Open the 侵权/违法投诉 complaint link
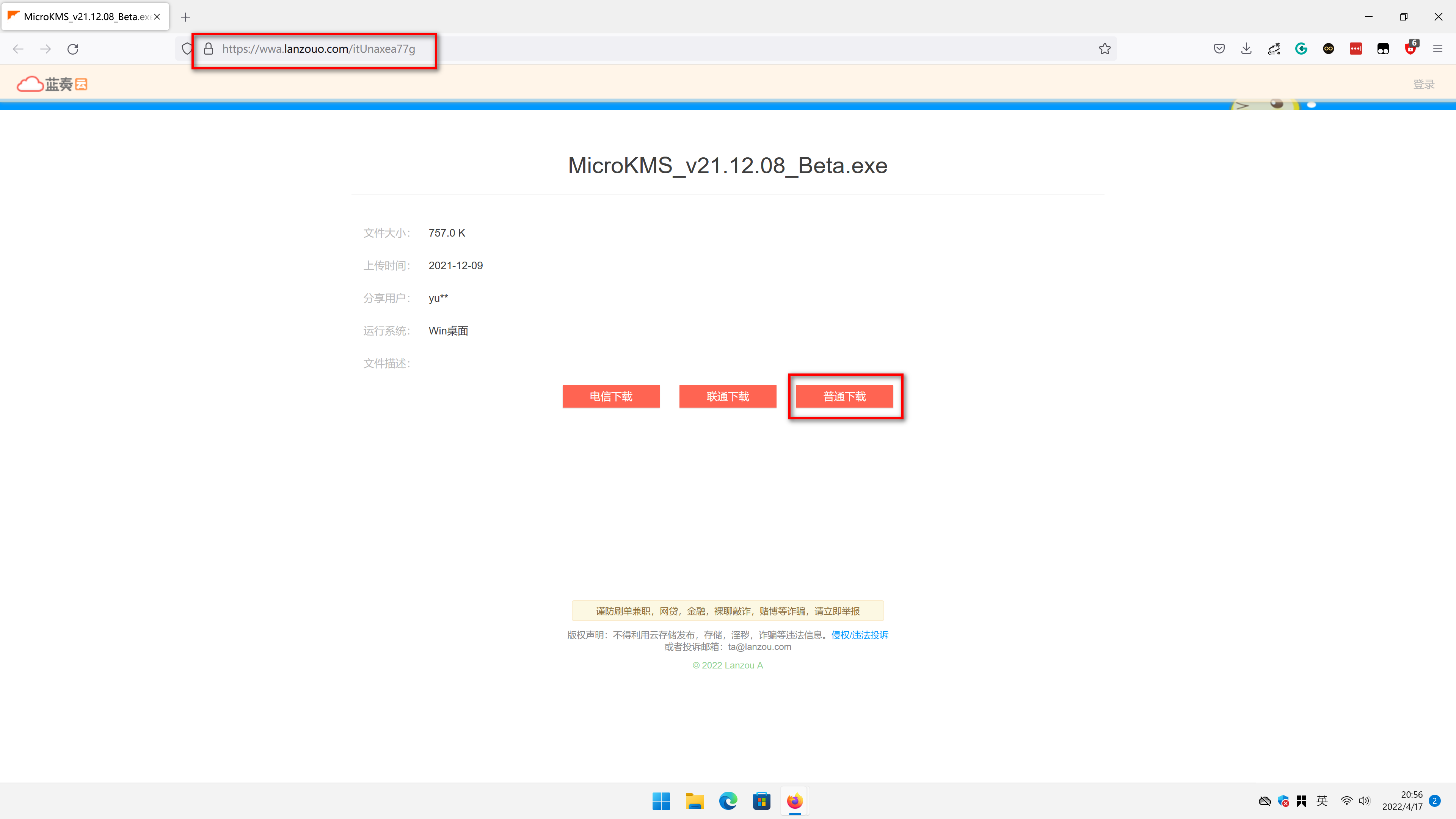Viewport: 1456px width, 819px height. coord(860,635)
